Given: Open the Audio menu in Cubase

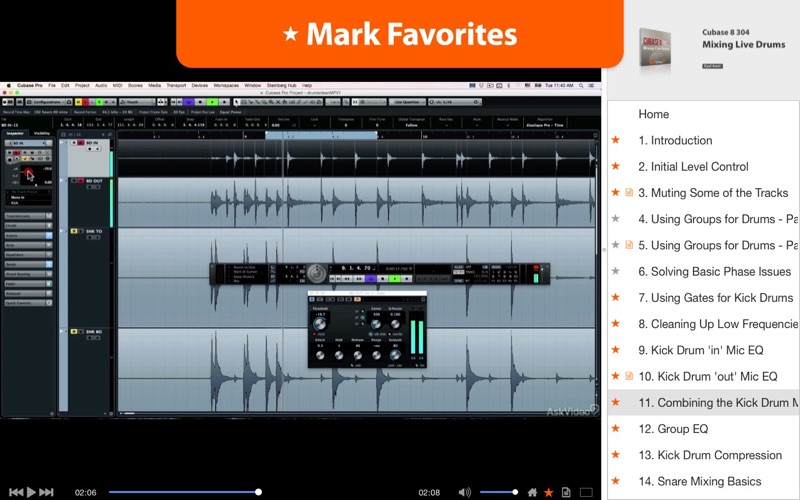Looking at the screenshot, I should [101, 85].
